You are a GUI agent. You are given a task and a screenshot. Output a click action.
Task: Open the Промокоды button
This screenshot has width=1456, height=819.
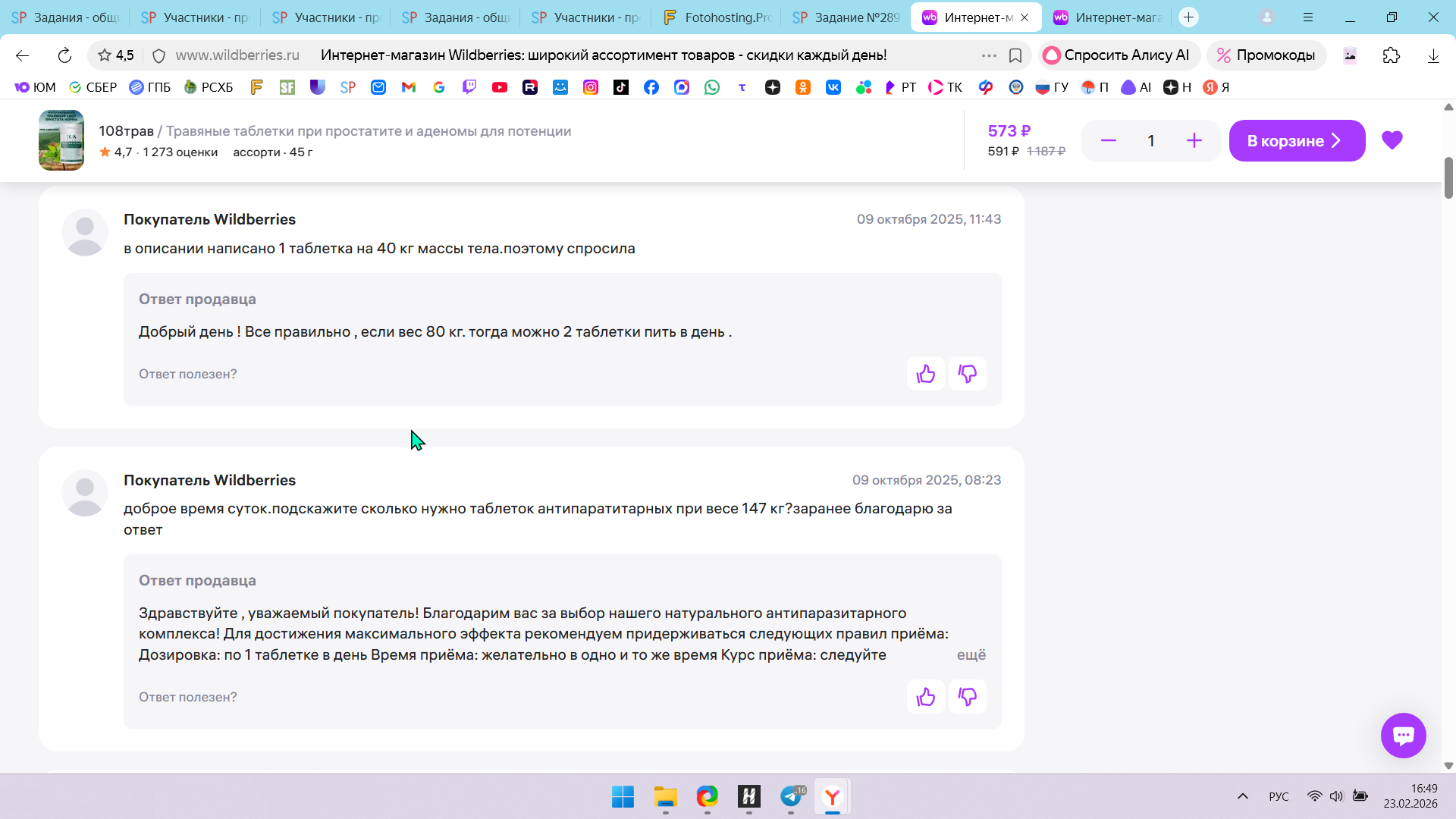click(x=1266, y=55)
